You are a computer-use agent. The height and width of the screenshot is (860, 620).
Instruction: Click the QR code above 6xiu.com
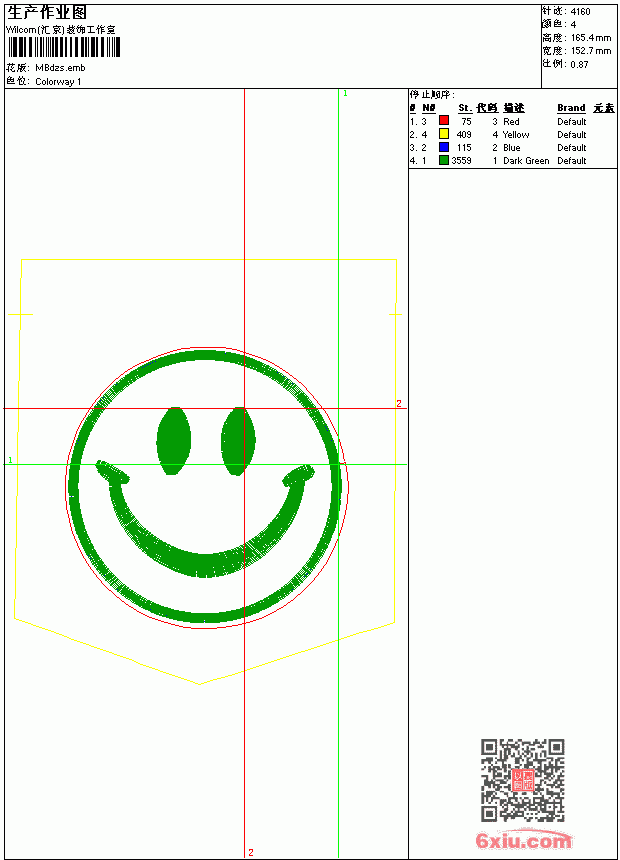523,780
